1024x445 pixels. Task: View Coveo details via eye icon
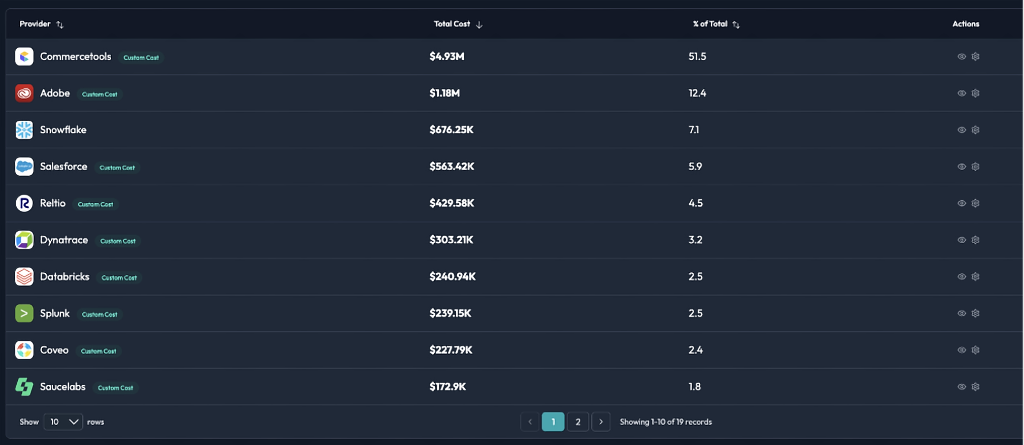click(x=961, y=350)
